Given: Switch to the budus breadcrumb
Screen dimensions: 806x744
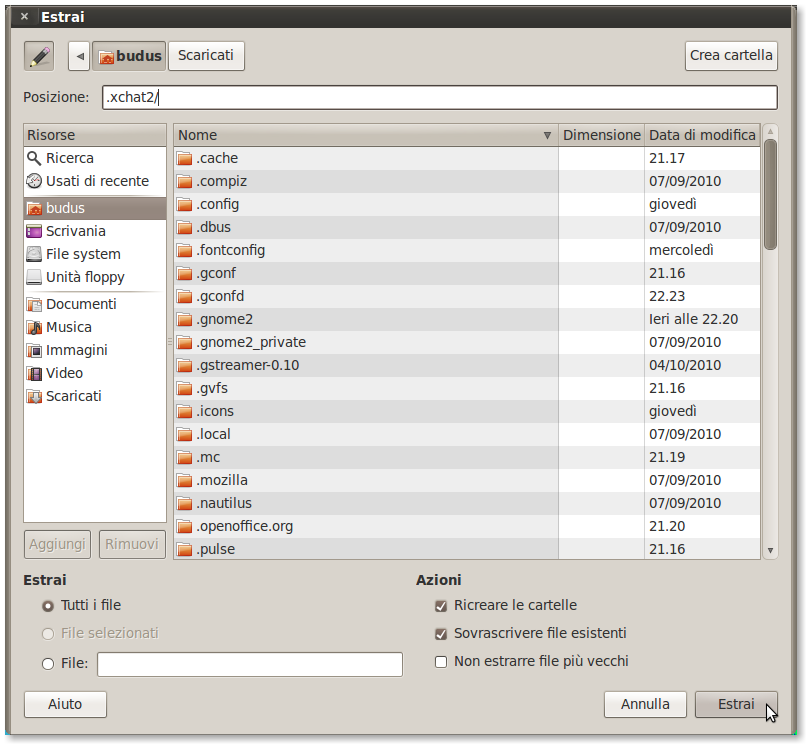Looking at the screenshot, I should tap(129, 55).
